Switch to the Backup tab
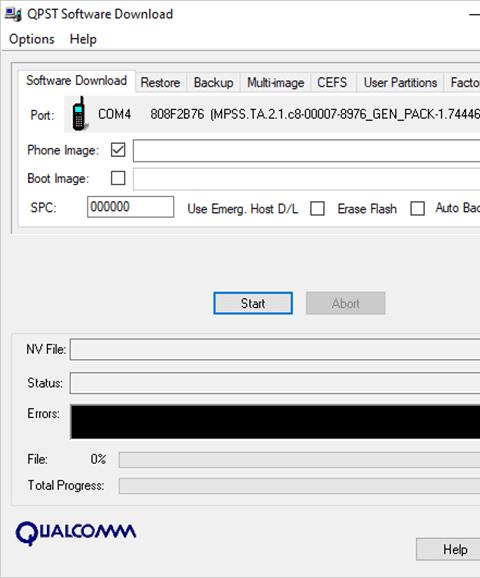The height and width of the screenshot is (578, 480). click(x=213, y=83)
